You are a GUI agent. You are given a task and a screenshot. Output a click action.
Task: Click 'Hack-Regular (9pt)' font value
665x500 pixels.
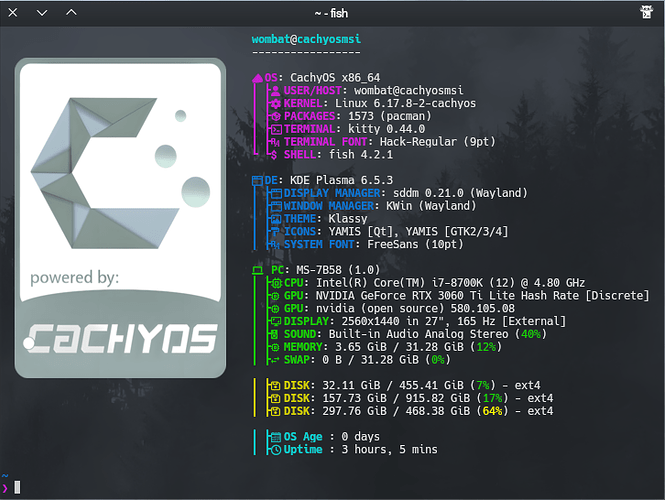pos(438,142)
